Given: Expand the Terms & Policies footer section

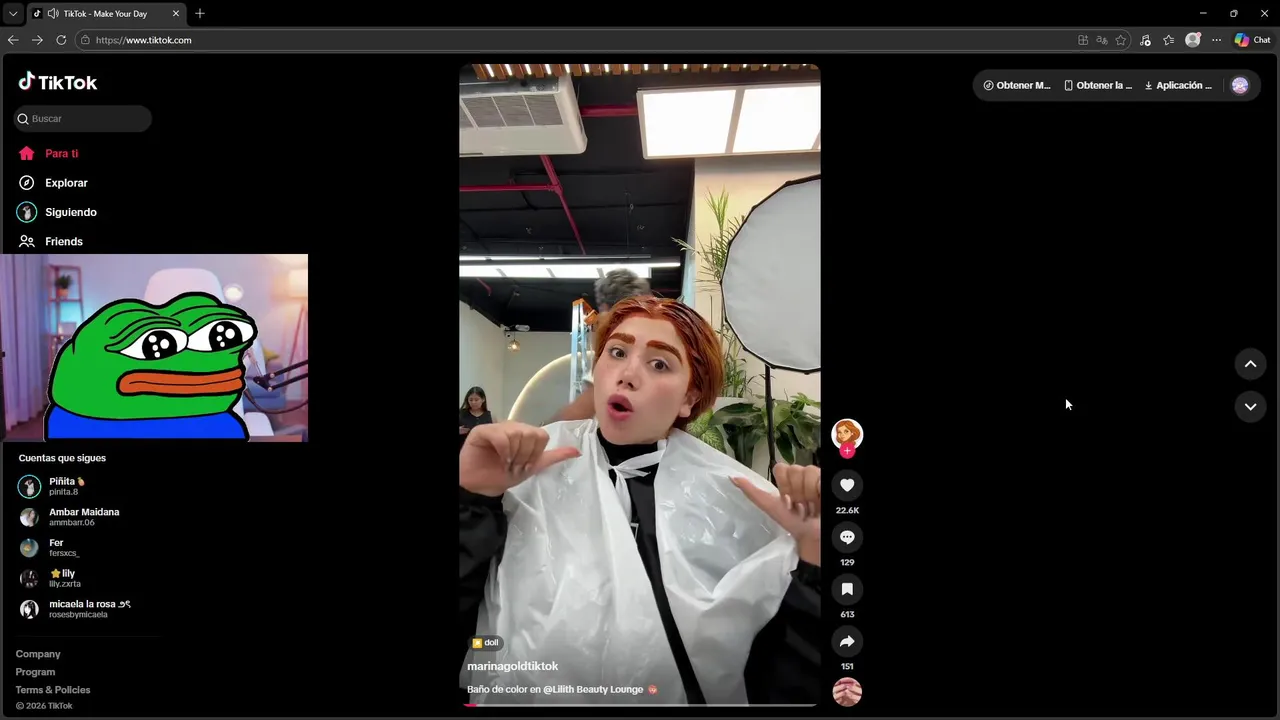Looking at the screenshot, I should pyautogui.click(x=53, y=690).
